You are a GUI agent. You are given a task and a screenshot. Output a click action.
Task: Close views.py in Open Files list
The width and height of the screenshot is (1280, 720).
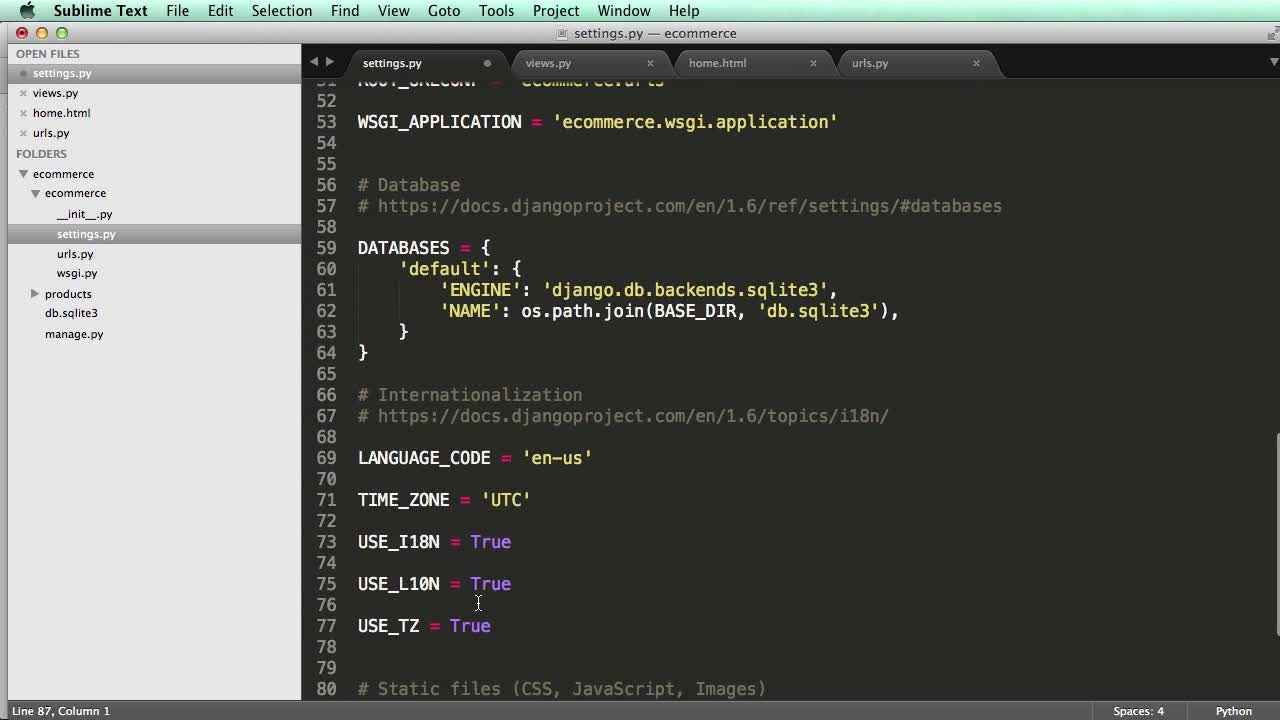pyautogui.click(x=23, y=93)
